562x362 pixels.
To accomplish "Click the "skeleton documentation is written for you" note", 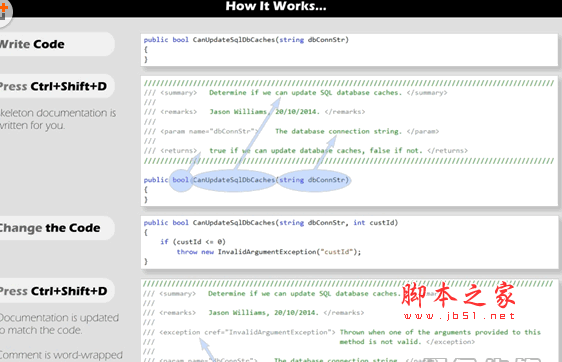I will pyautogui.click(x=58, y=119).
